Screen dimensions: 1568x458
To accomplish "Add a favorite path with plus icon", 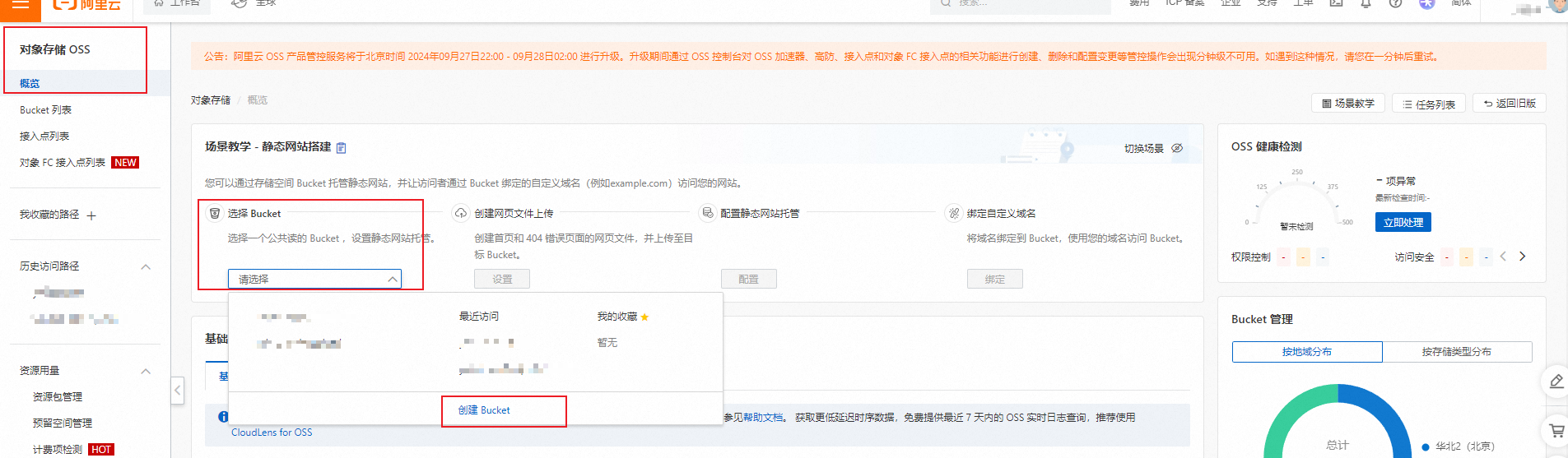I will tap(91, 215).
